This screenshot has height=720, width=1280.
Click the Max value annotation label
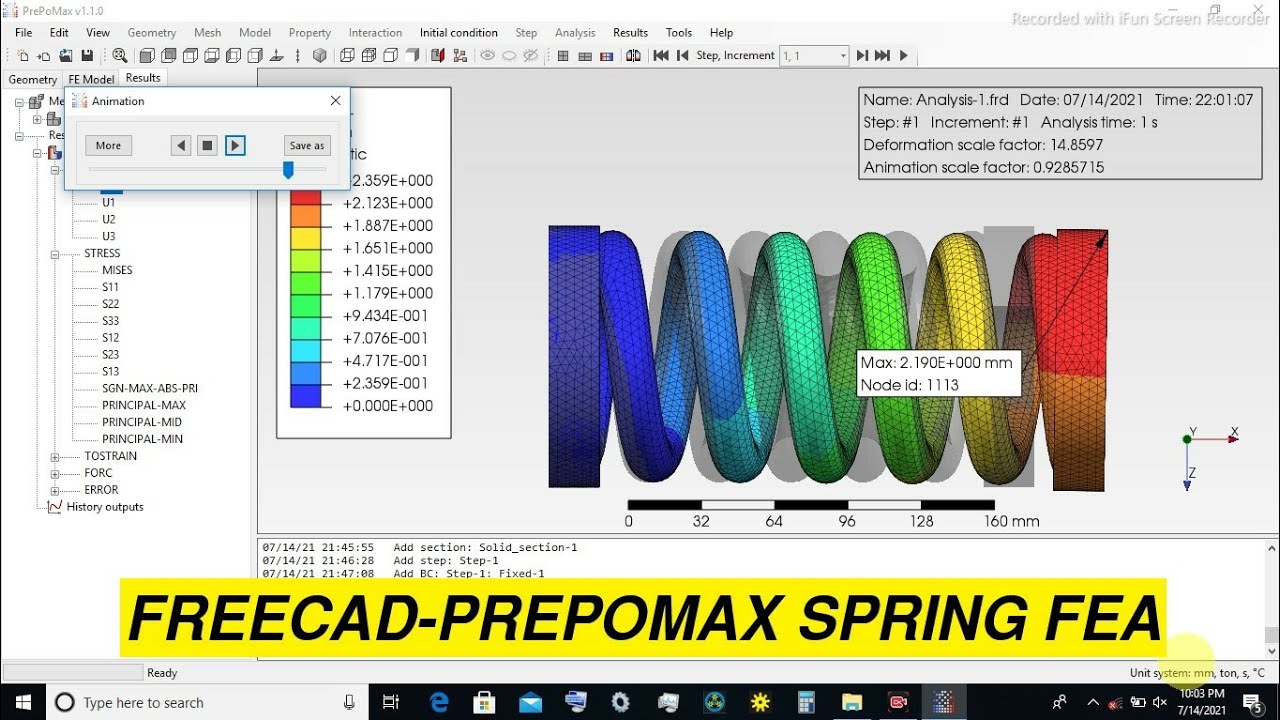[x=938, y=373]
